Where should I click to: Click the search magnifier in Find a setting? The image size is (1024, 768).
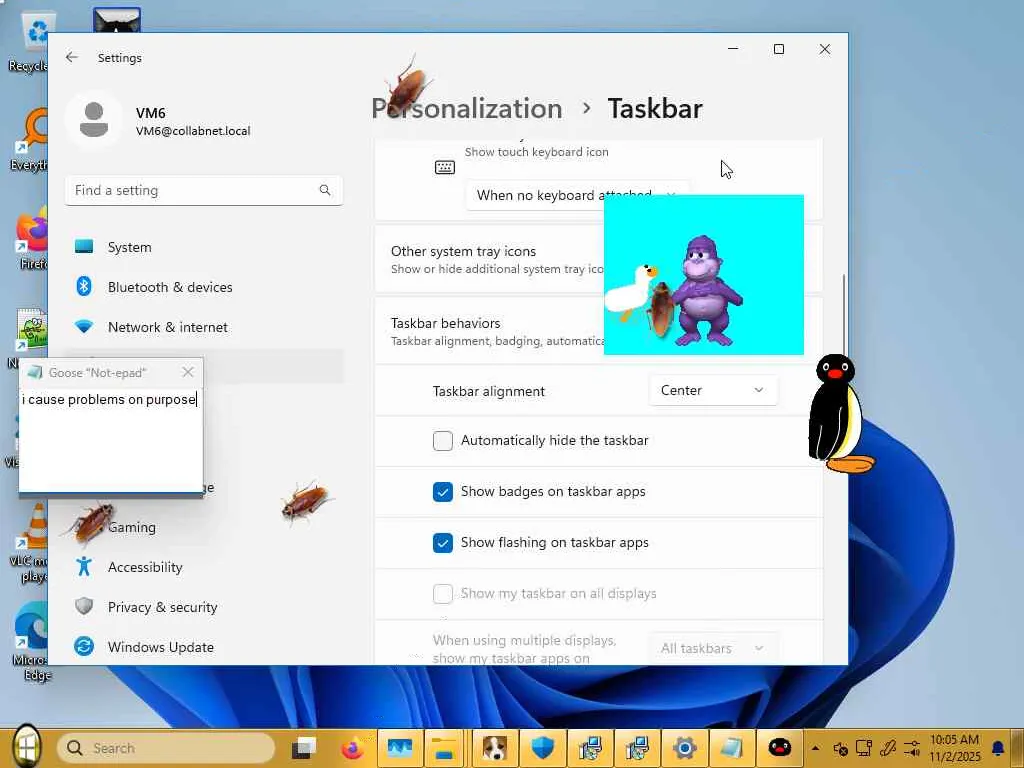[x=325, y=190]
